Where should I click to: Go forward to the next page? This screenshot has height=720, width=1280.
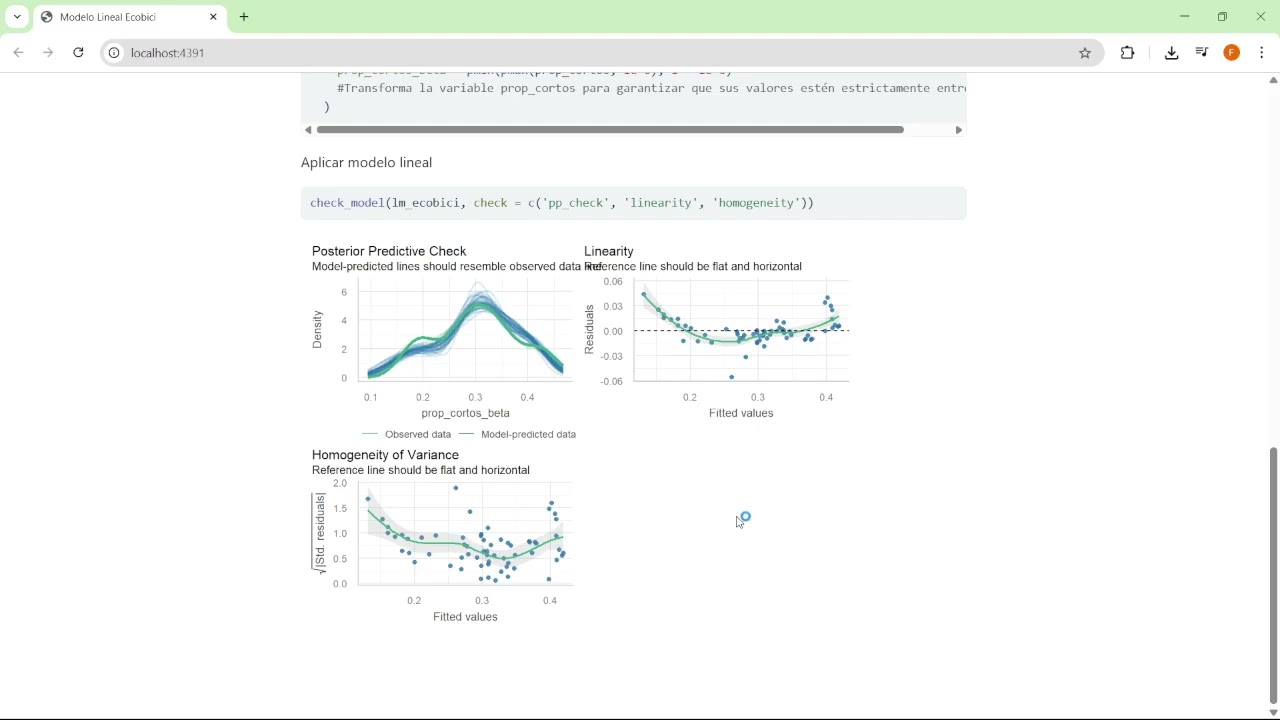48,53
